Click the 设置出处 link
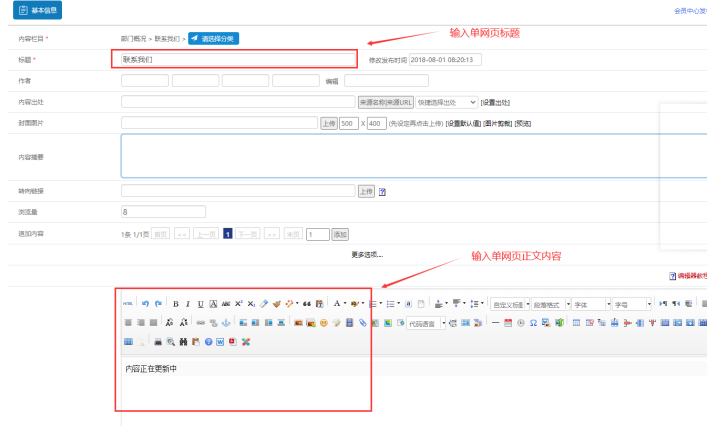708x426 pixels. 495,102
